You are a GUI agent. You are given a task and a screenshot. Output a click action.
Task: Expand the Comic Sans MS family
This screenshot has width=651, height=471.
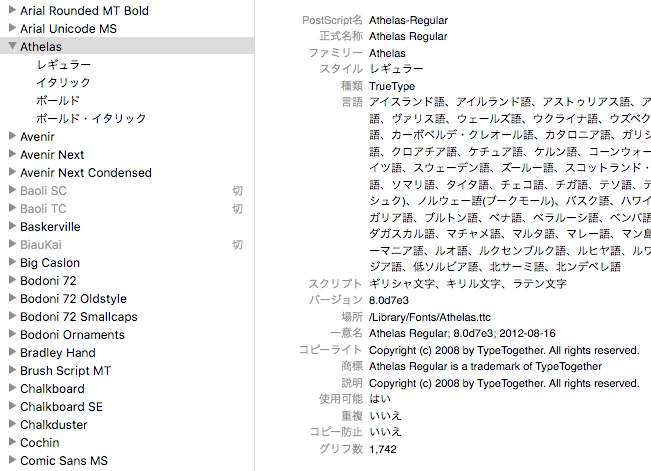tap(12, 460)
